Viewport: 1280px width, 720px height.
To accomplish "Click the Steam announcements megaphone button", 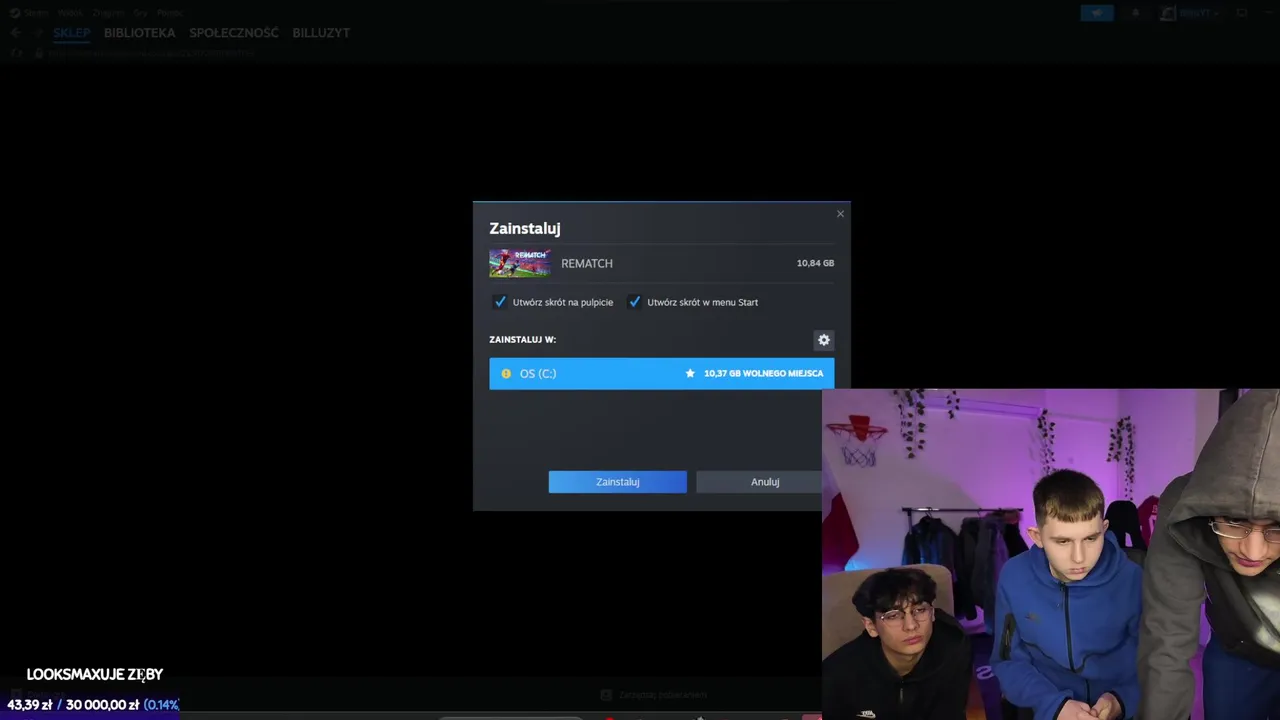I will (x=1097, y=13).
